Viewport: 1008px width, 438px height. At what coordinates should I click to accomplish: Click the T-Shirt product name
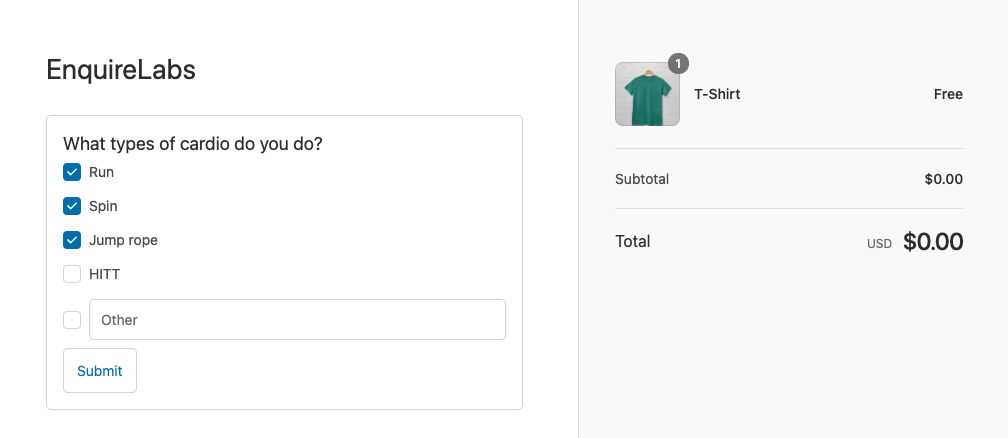717,94
